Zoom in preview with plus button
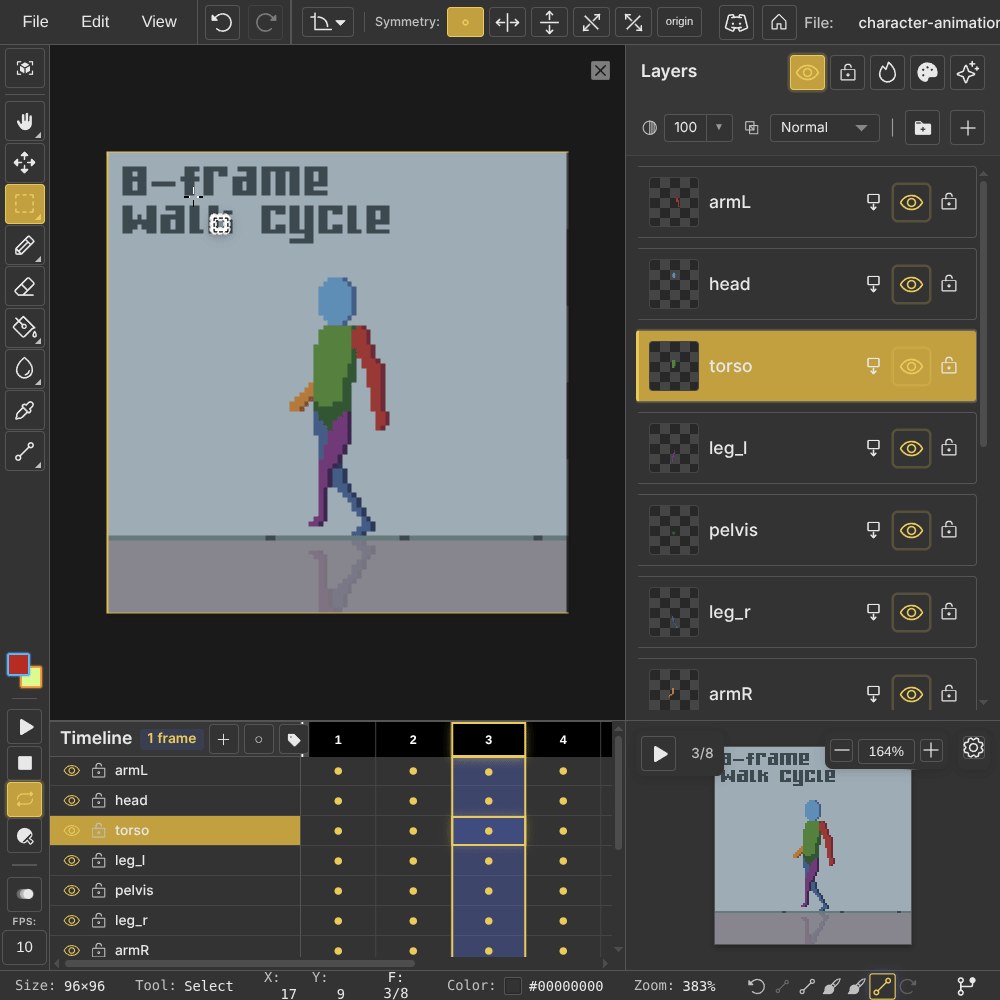The height and width of the screenshot is (1000, 1000). [931, 751]
